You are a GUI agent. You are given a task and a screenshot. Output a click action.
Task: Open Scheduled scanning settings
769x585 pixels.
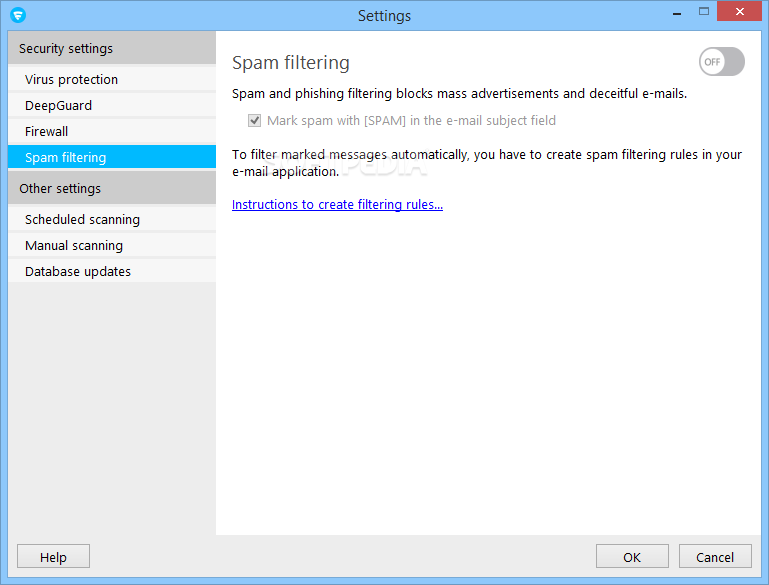point(112,219)
